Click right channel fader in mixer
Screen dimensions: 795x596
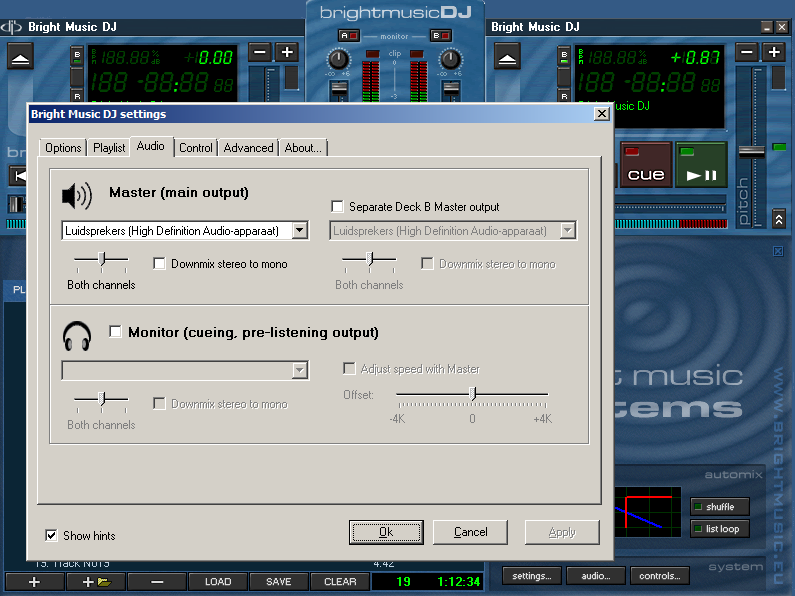click(451, 88)
